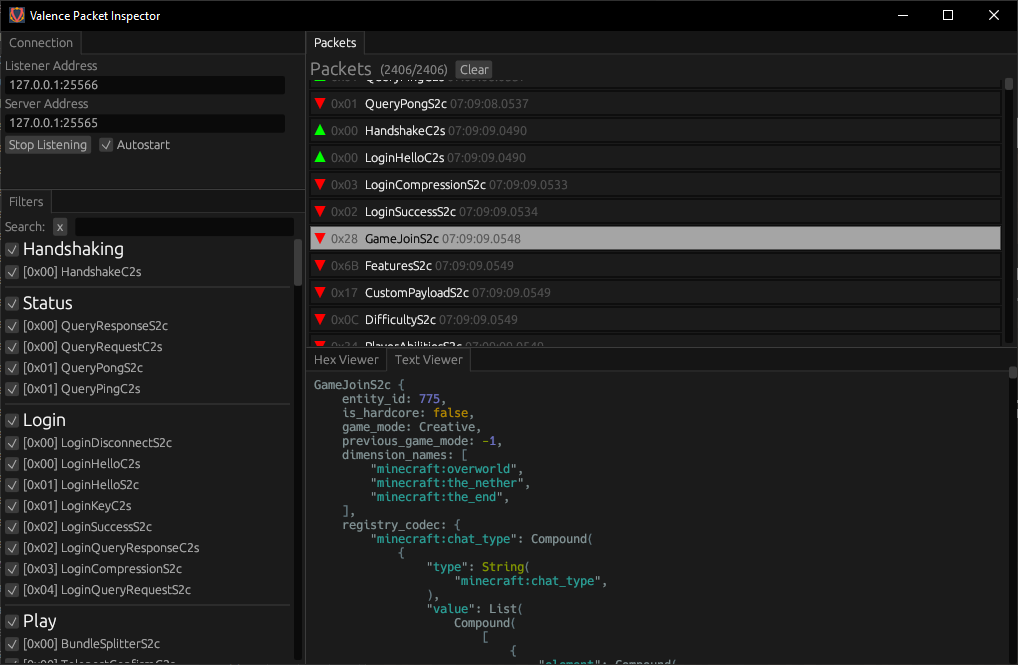Viewport: 1018px width, 665px height.
Task: Switch to the Hex Viewer tab
Action: click(346, 359)
